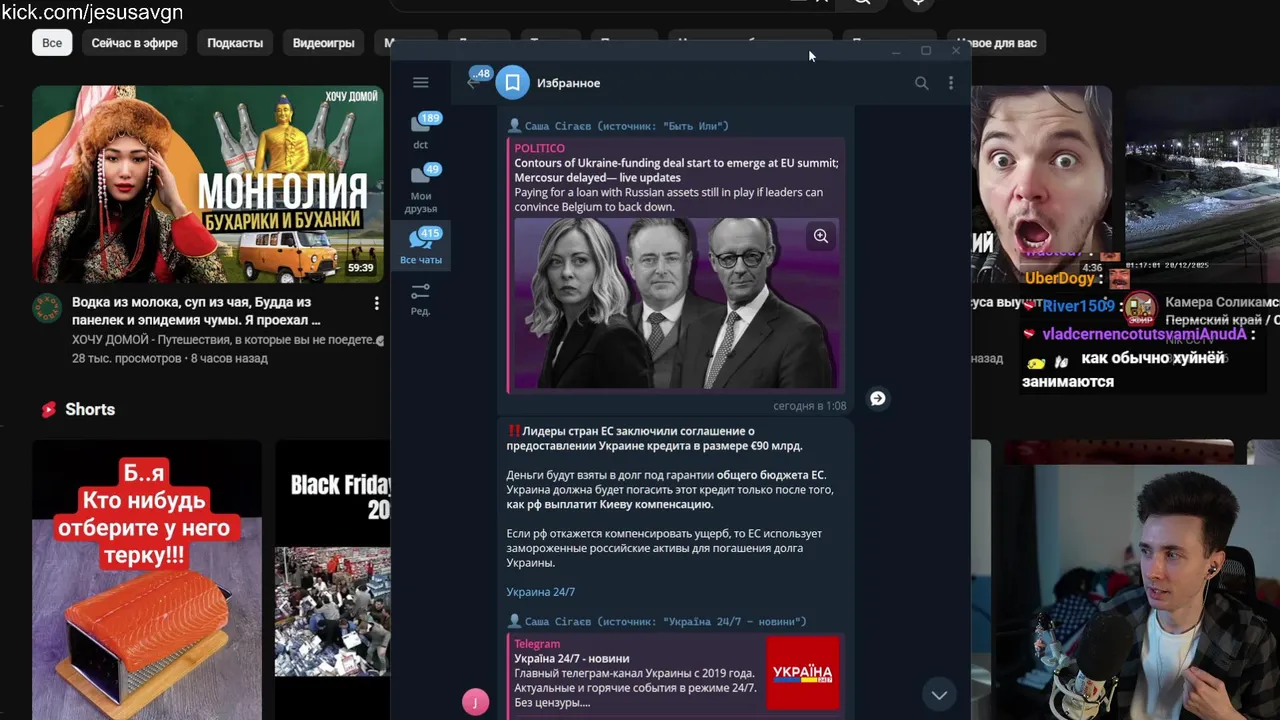This screenshot has height=720, width=1280.
Task: Open the ХОЧУ ДОМОЙ channel avatar
Action: [47, 309]
